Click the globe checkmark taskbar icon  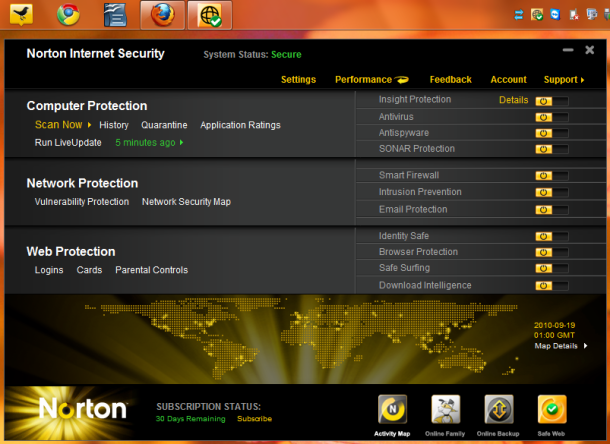point(210,16)
